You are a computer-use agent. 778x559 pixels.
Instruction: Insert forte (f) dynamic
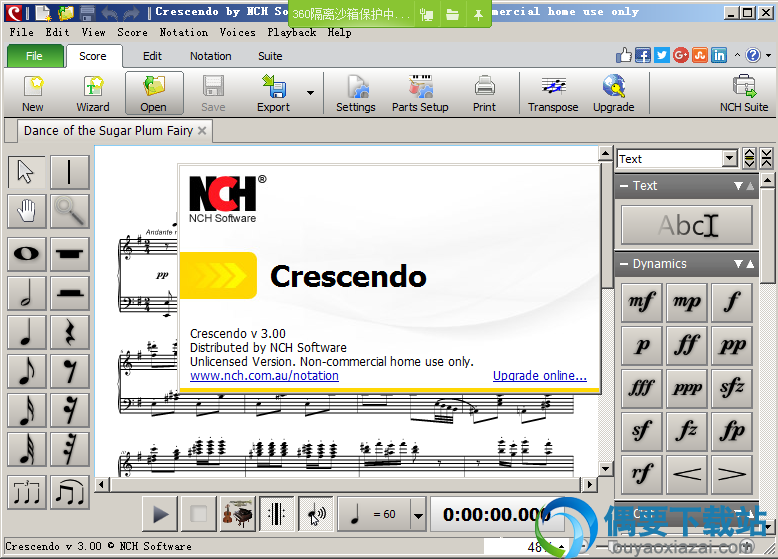[732, 303]
